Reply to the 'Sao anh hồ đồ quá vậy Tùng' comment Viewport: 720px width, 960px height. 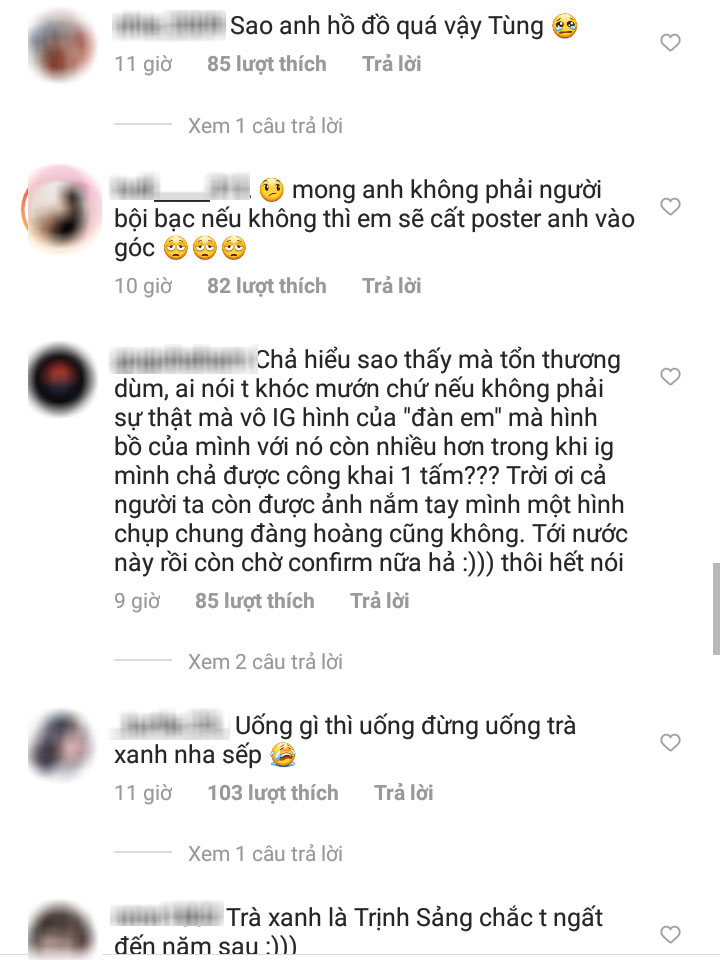pos(392,64)
